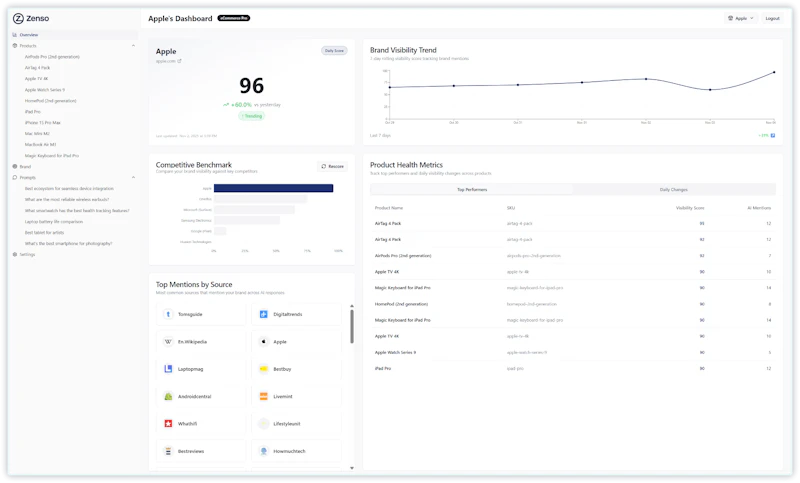Click the 'ipad-pro' SKU cell

(515, 368)
